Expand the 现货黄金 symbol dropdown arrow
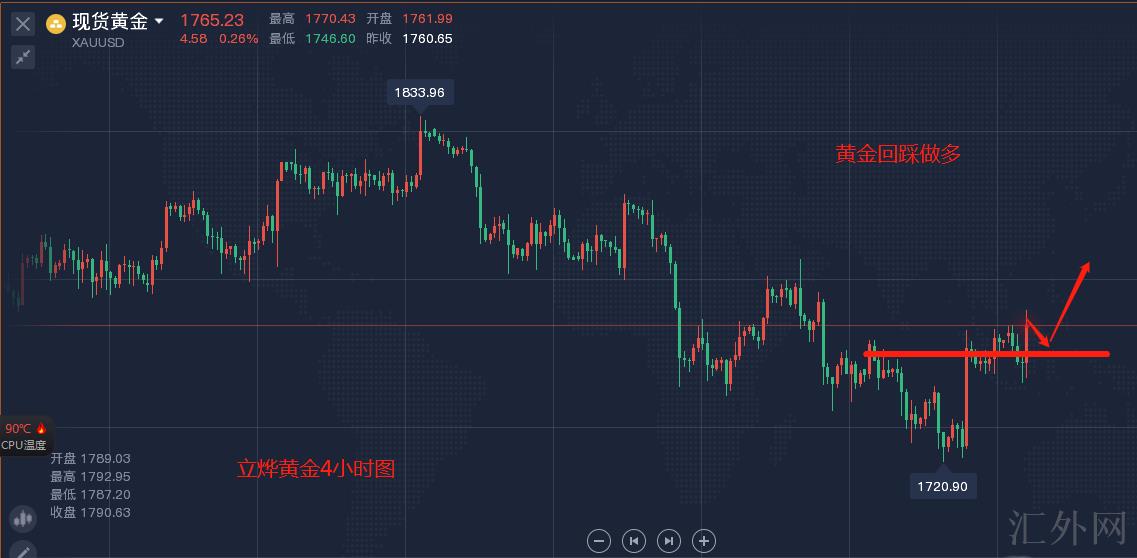 pos(158,21)
